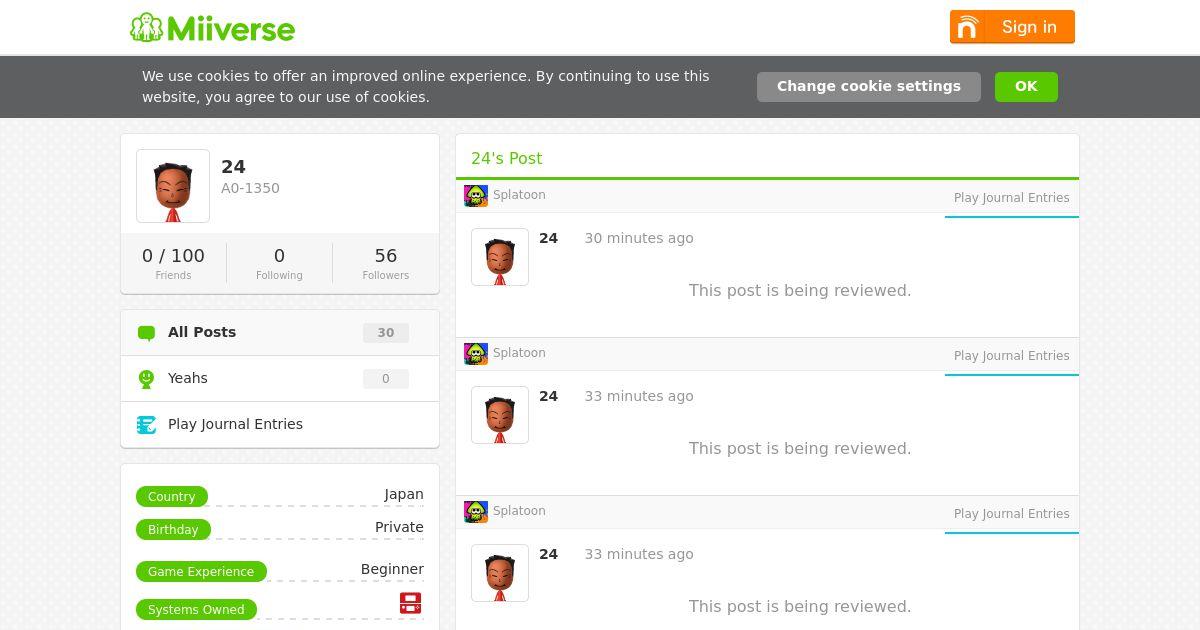The height and width of the screenshot is (630, 1200).
Task: Click username 24 on the 30 minutes ago post
Action: click(548, 238)
